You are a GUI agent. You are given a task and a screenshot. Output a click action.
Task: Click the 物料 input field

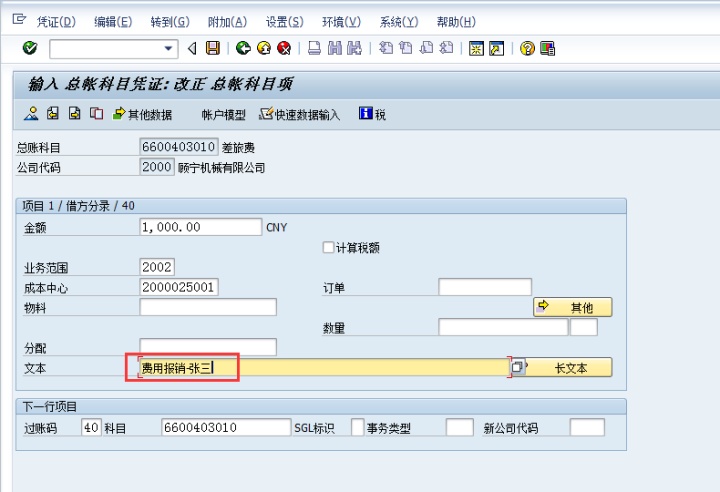click(208, 307)
